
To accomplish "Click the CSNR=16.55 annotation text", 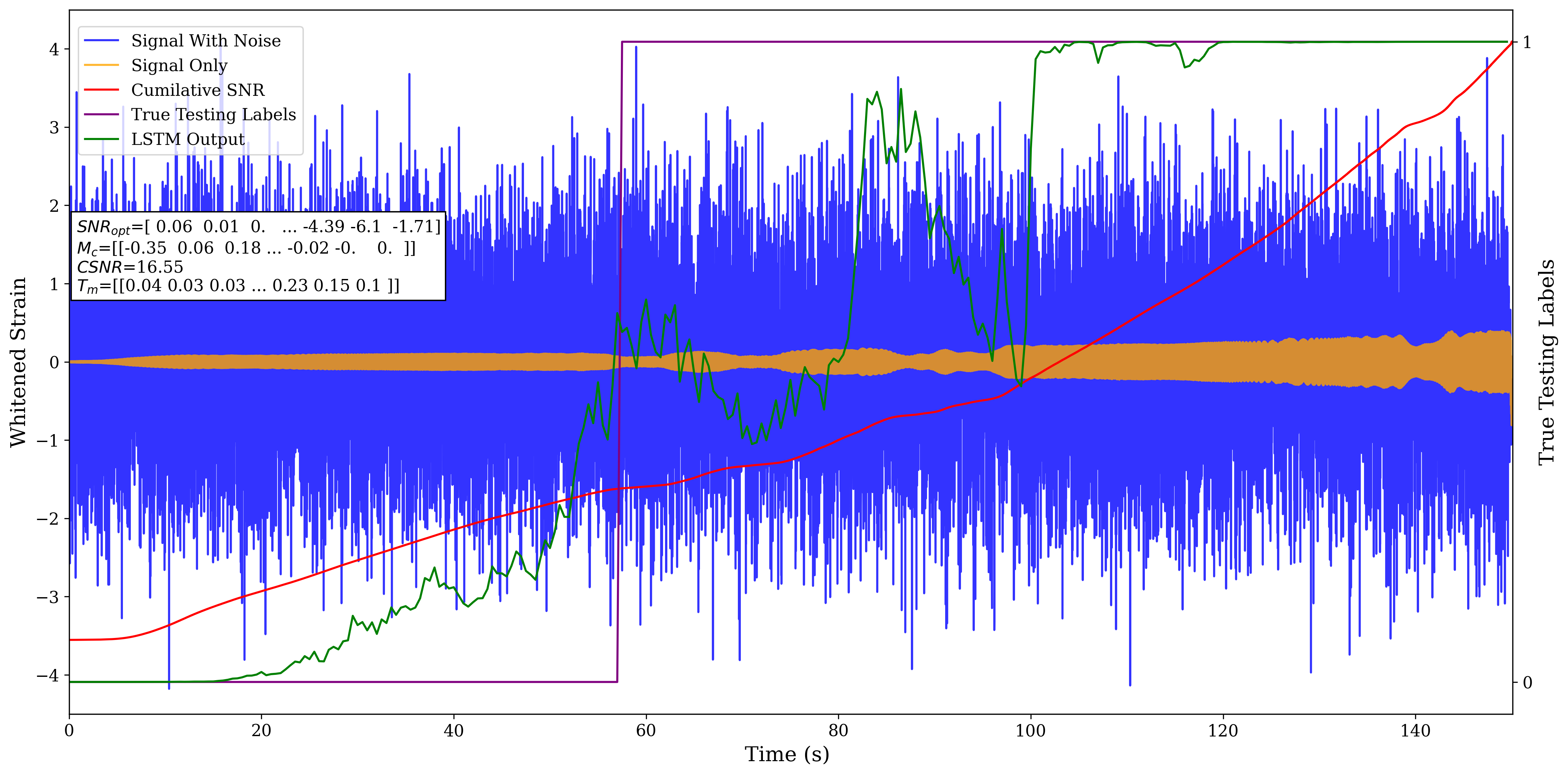I will coord(130,267).
